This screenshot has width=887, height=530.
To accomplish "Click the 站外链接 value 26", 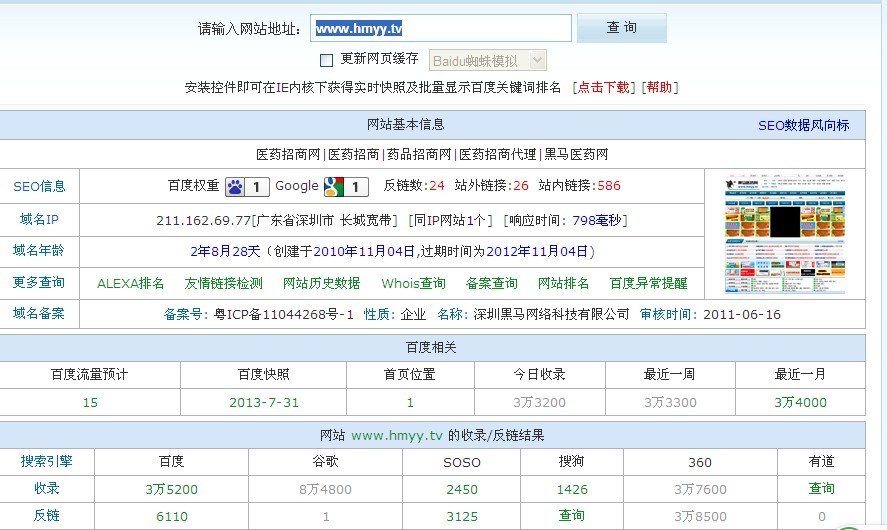I will click(x=520, y=186).
